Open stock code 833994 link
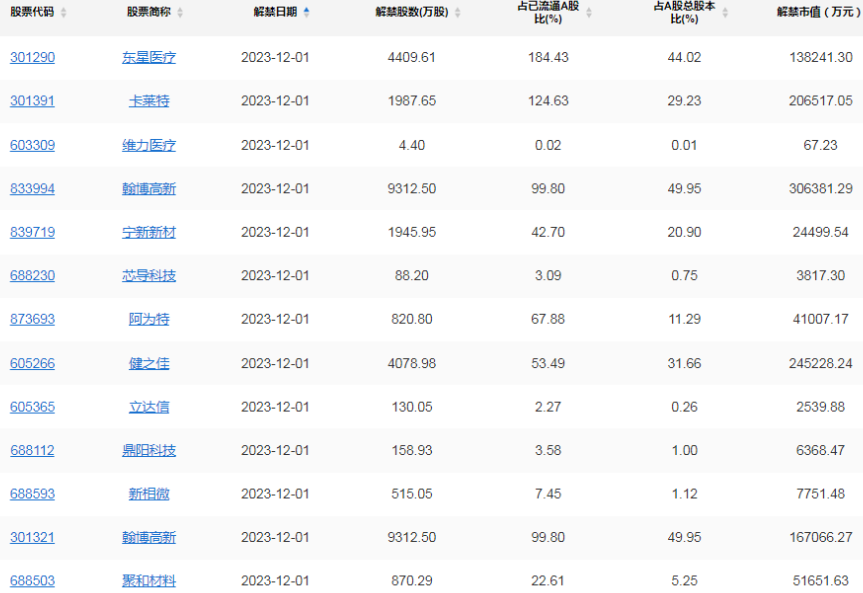 tap(32, 189)
